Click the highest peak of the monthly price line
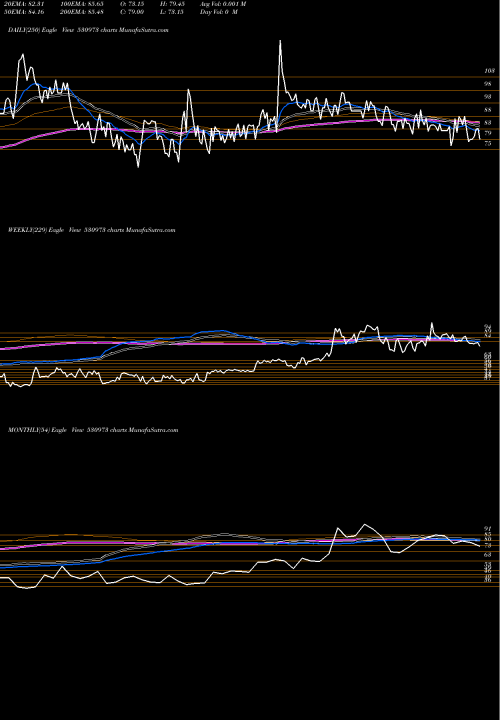 tap(365, 524)
